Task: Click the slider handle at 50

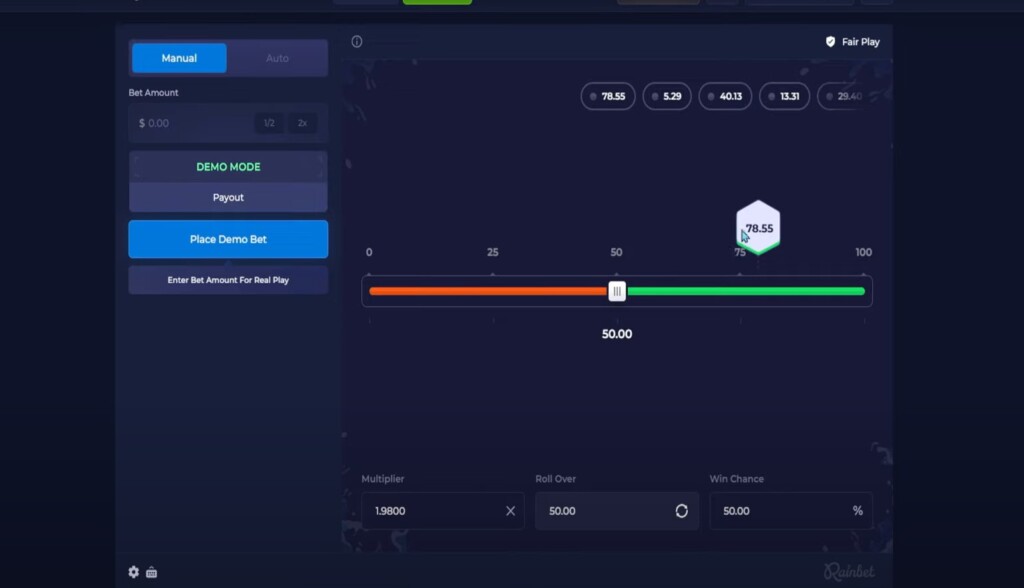Action: pos(617,291)
